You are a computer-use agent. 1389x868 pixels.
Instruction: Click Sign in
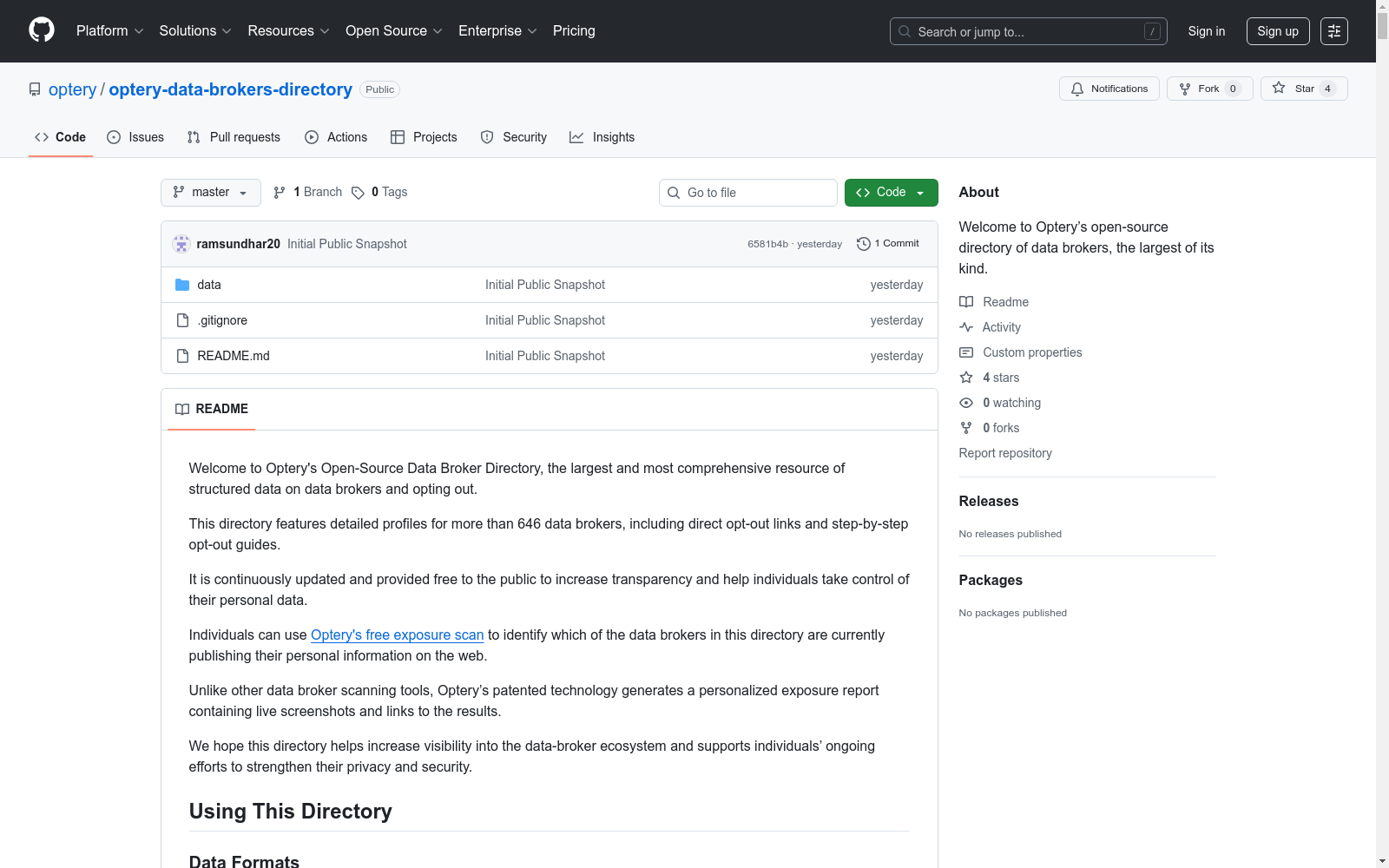tap(1207, 31)
